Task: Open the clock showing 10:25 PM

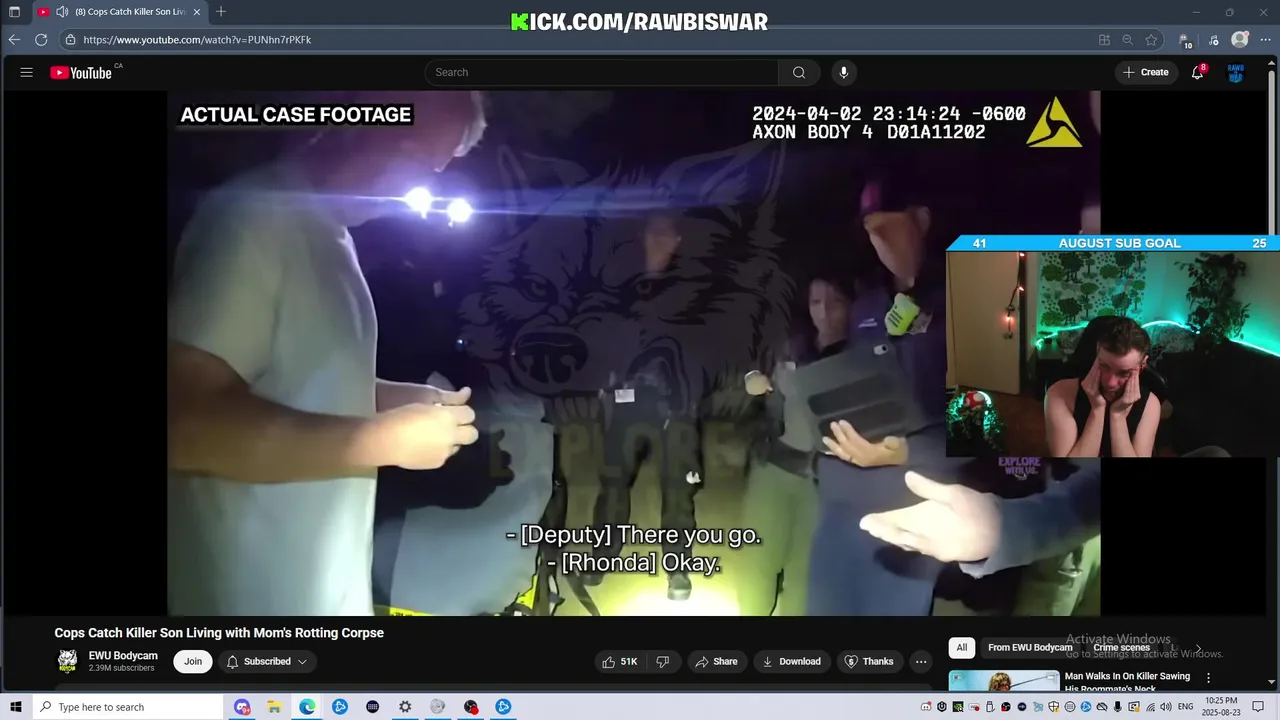Action: [x=1222, y=707]
